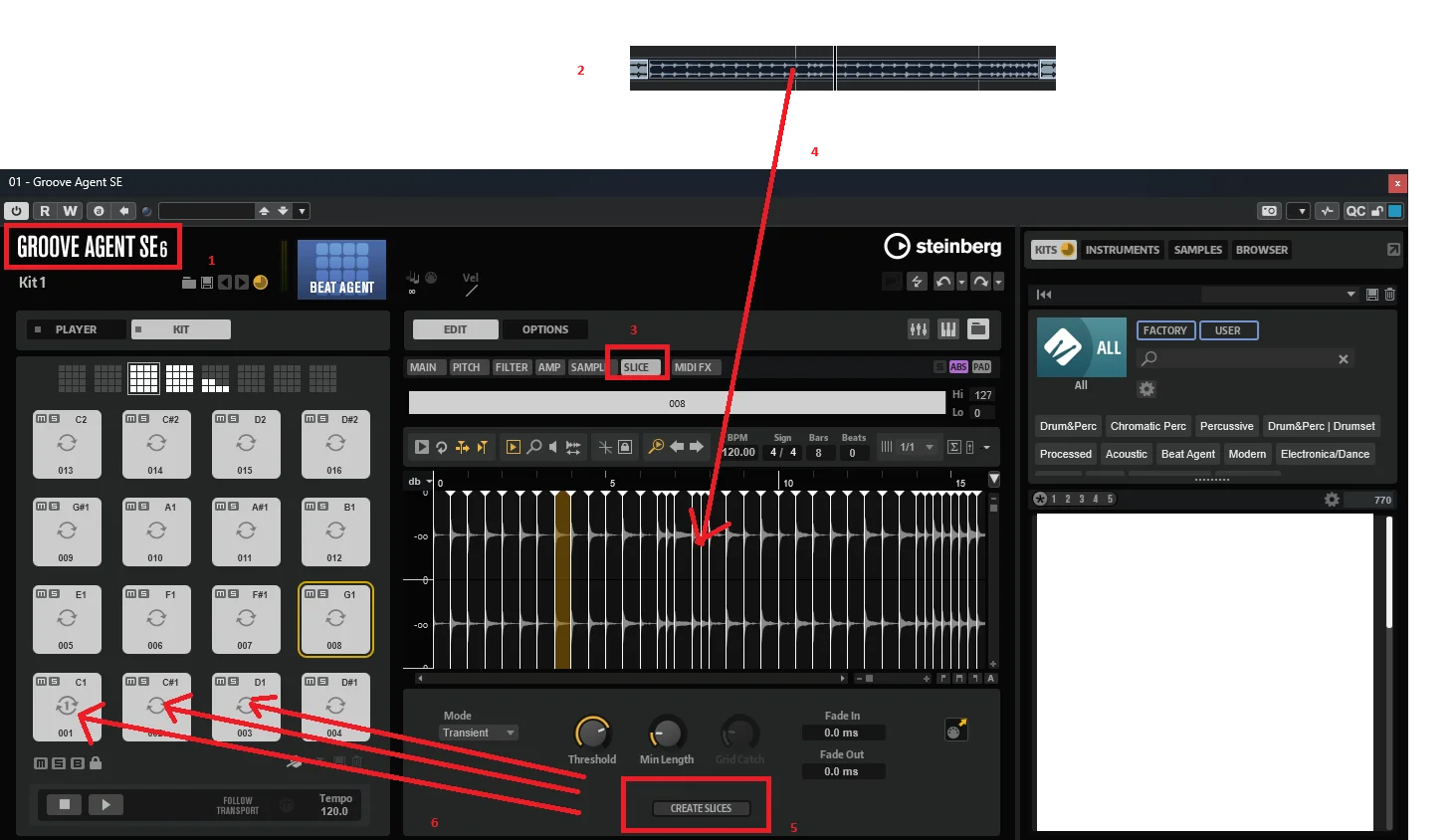Viewport: 1456px width, 840px height.
Task: Toggle the loop playback icon in slice toolbar
Action: click(442, 447)
